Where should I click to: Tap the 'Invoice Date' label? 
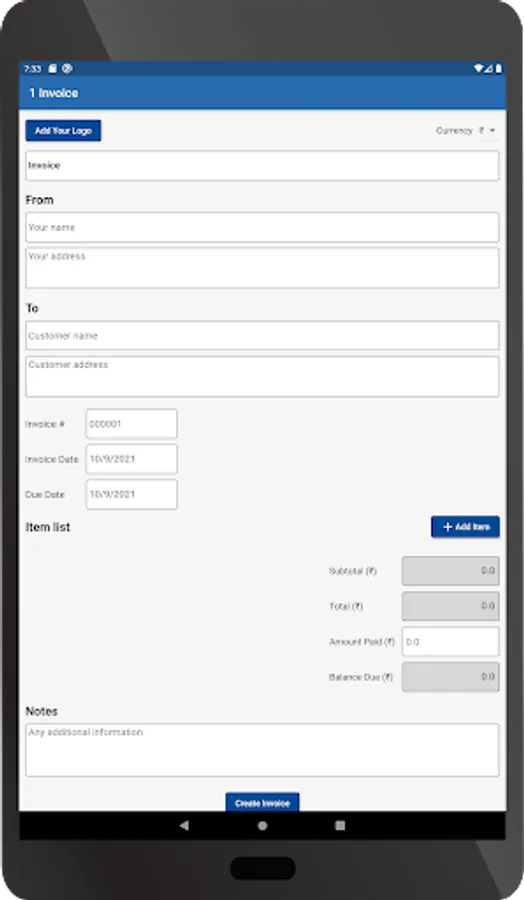point(52,459)
